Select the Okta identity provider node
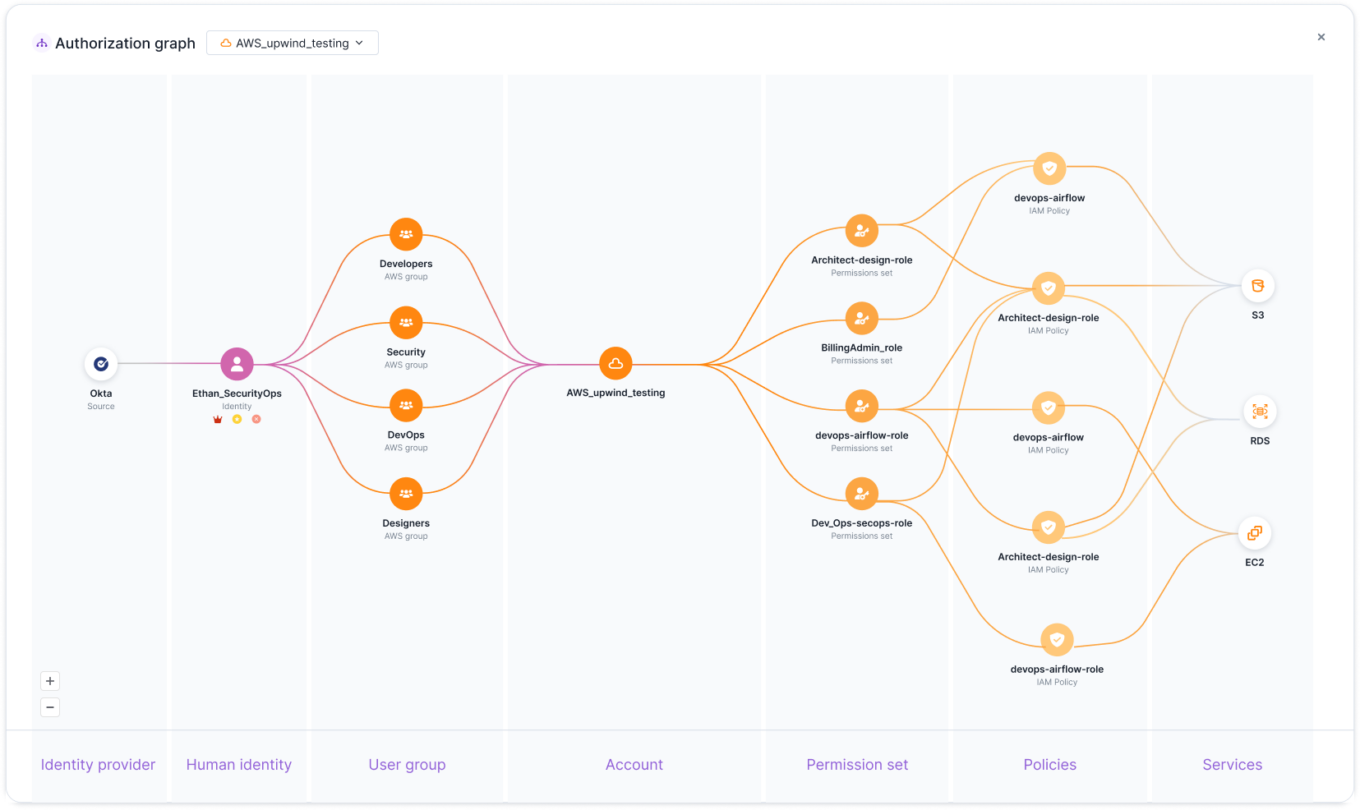Image resolution: width=1360 pixels, height=810 pixels. point(100,363)
